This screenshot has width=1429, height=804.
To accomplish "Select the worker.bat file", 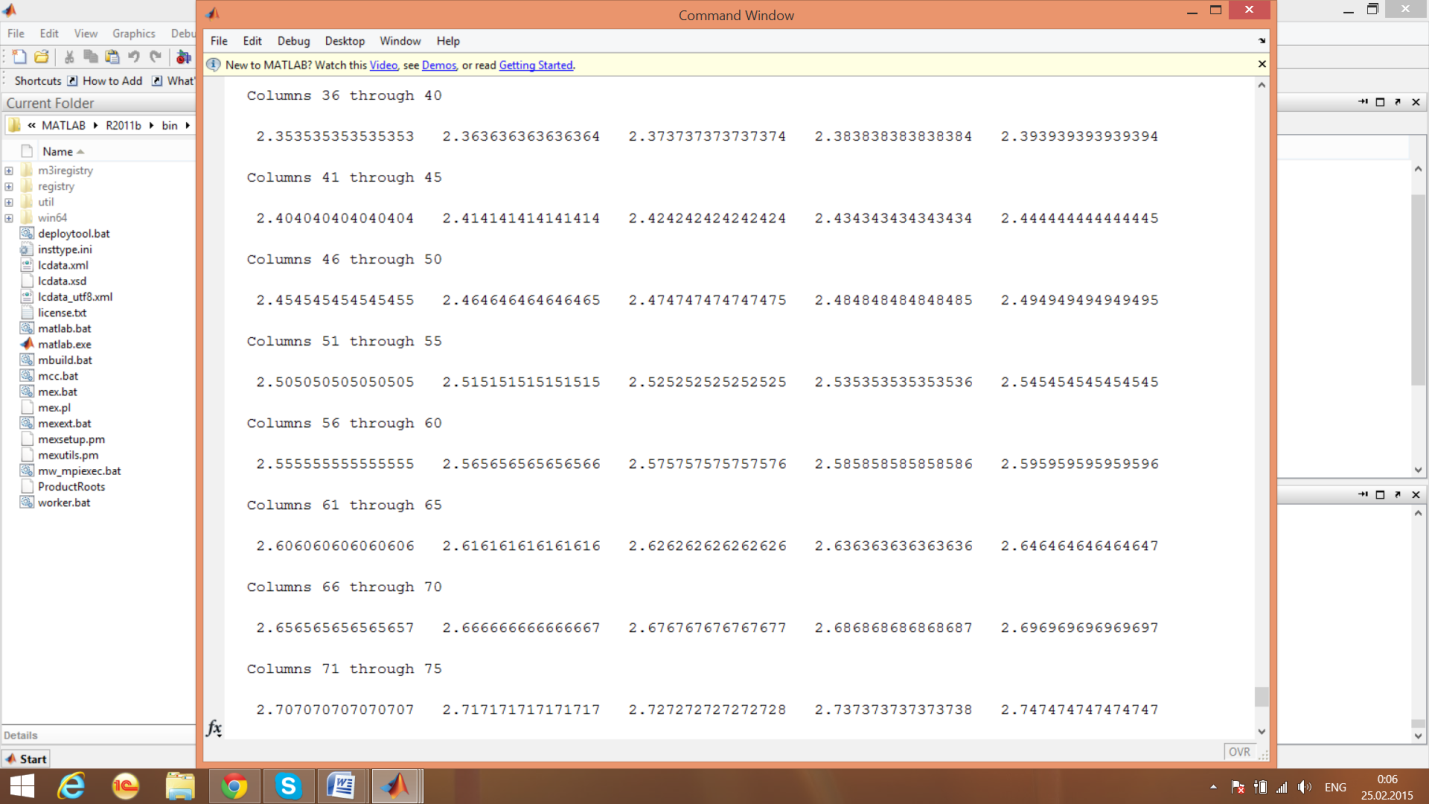I will point(64,503).
